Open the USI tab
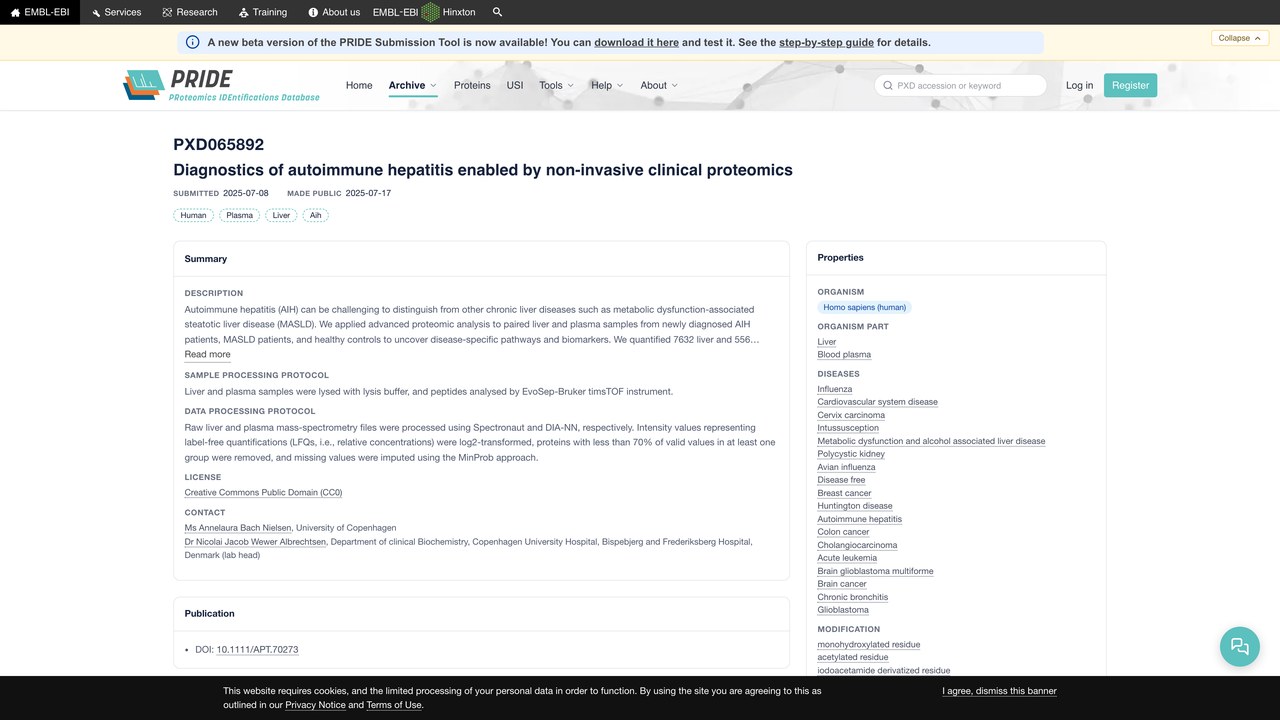The width and height of the screenshot is (1280, 720). click(515, 85)
